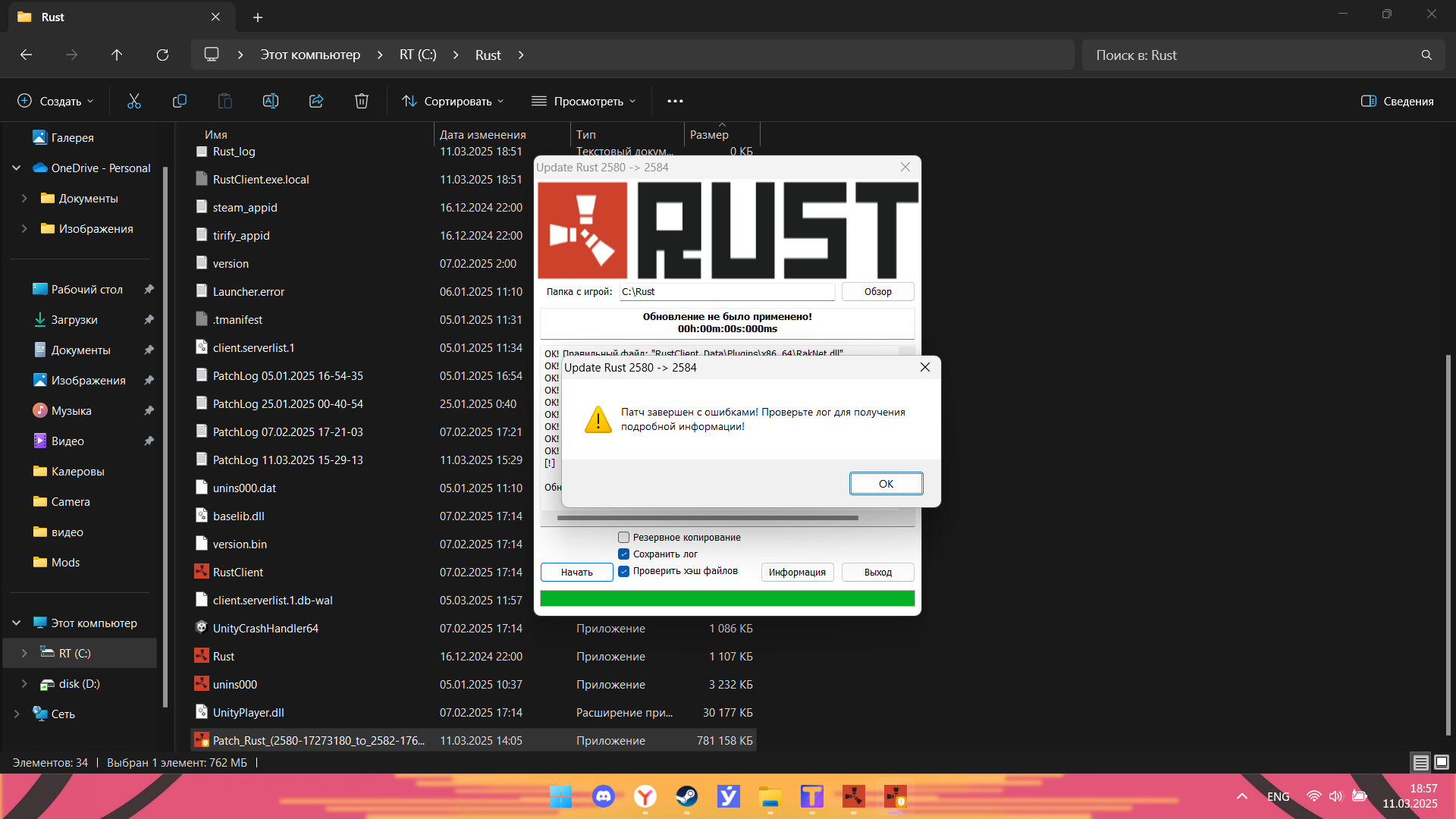Uncheck Проверить хэш файлов checkbox
1456x819 pixels.
point(623,571)
